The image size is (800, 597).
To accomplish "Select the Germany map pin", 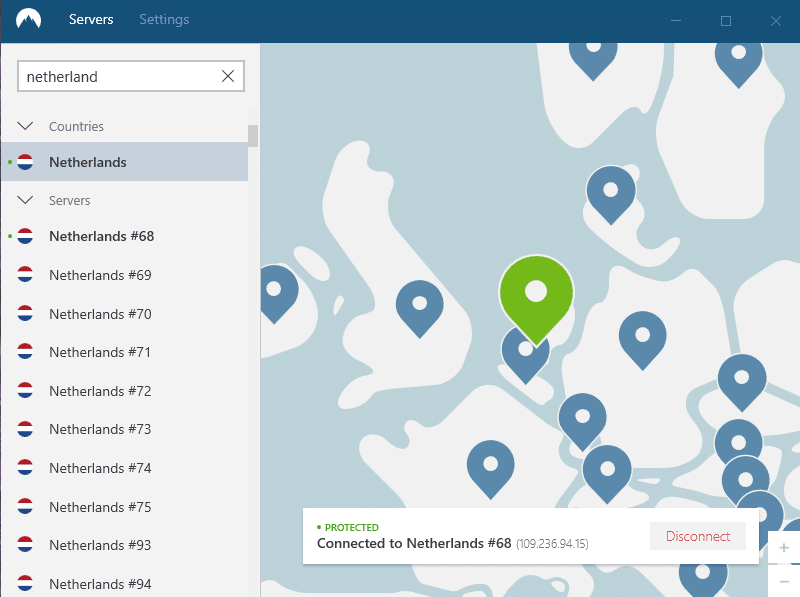I will click(x=642, y=339).
